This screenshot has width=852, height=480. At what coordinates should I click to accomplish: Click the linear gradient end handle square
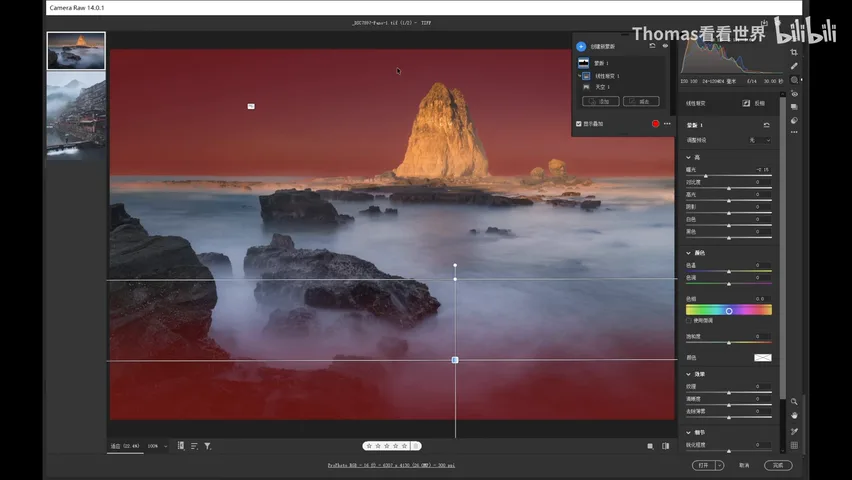pyautogui.click(x=455, y=360)
